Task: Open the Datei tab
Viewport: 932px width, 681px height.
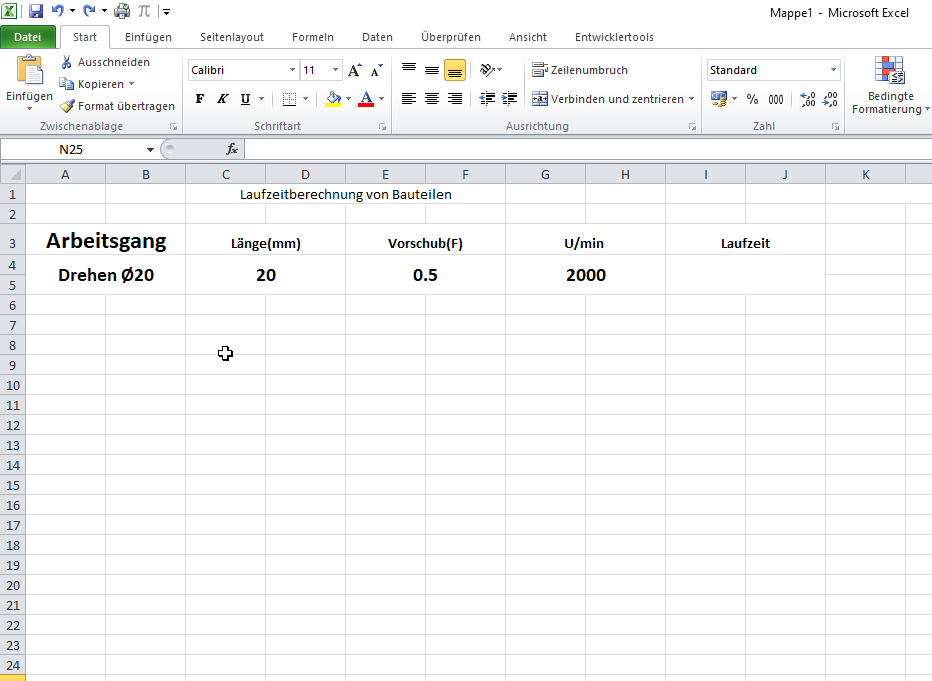Action: tap(28, 37)
